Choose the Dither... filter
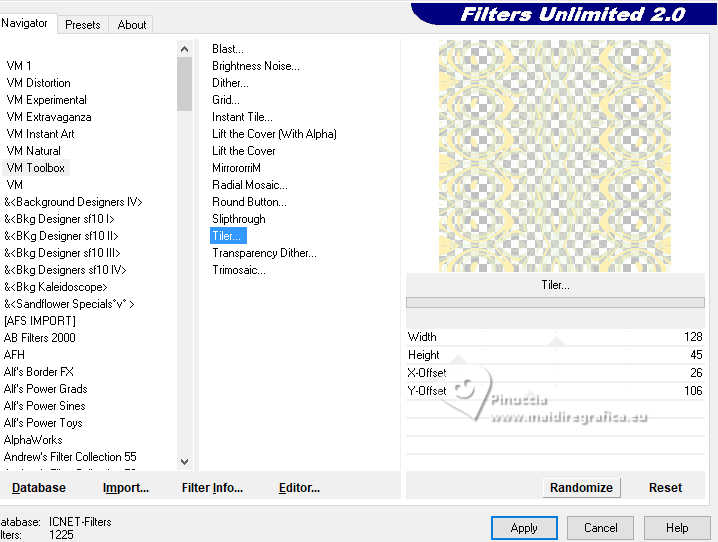Image resolution: width=718 pixels, height=542 pixels. (x=230, y=83)
